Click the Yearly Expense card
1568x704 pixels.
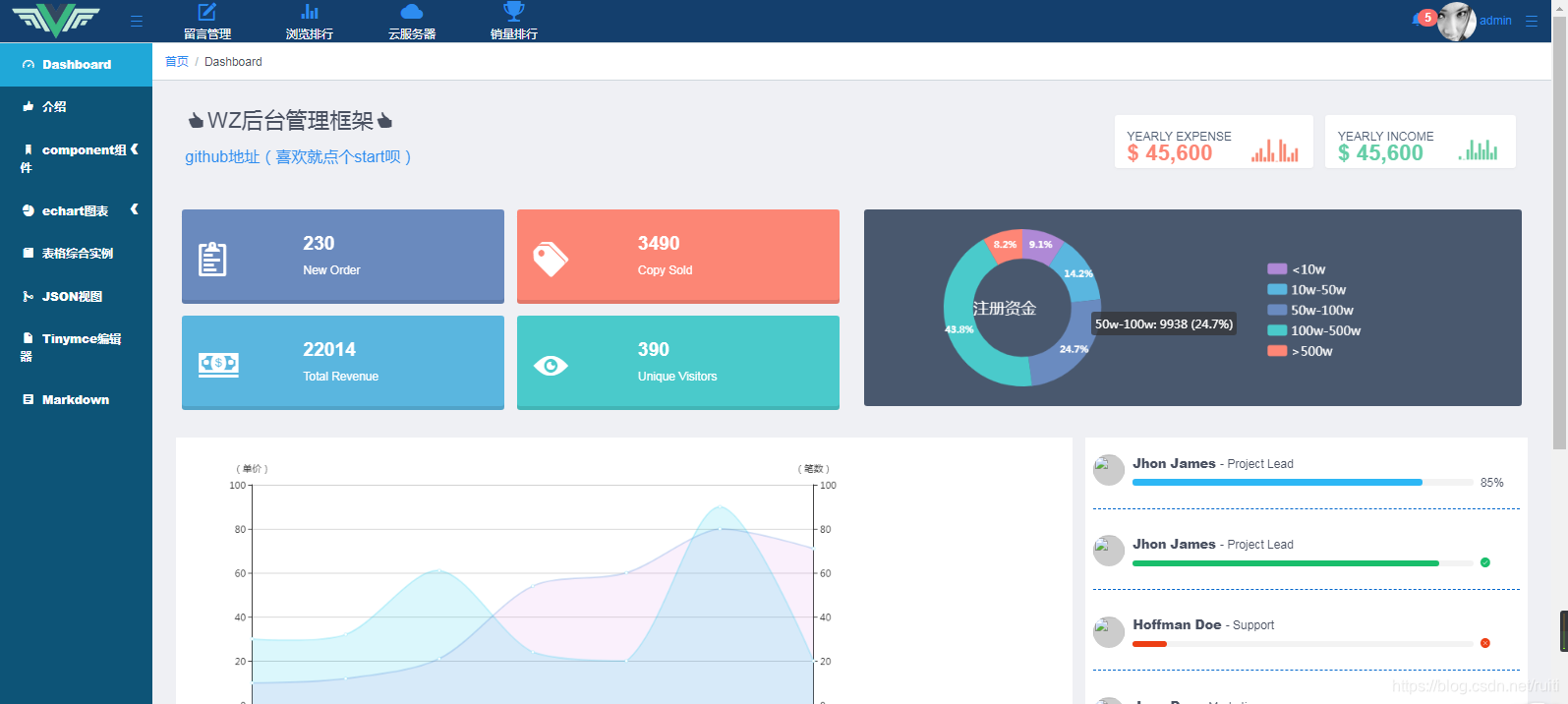pos(1213,142)
